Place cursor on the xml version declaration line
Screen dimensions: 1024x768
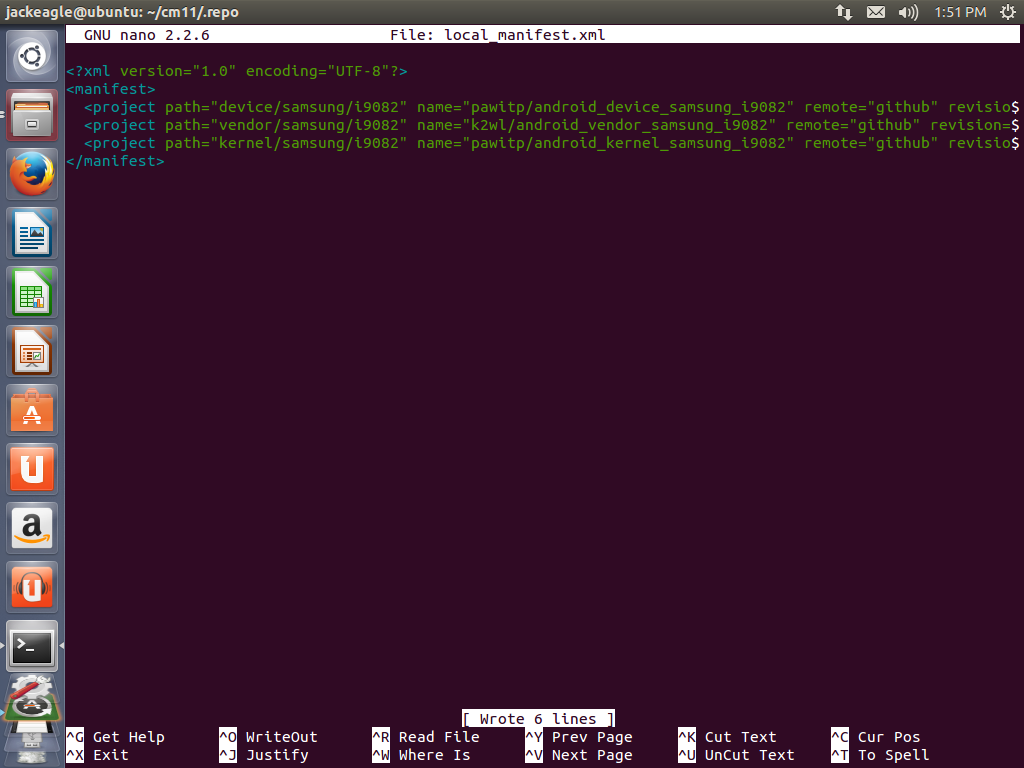[236, 71]
